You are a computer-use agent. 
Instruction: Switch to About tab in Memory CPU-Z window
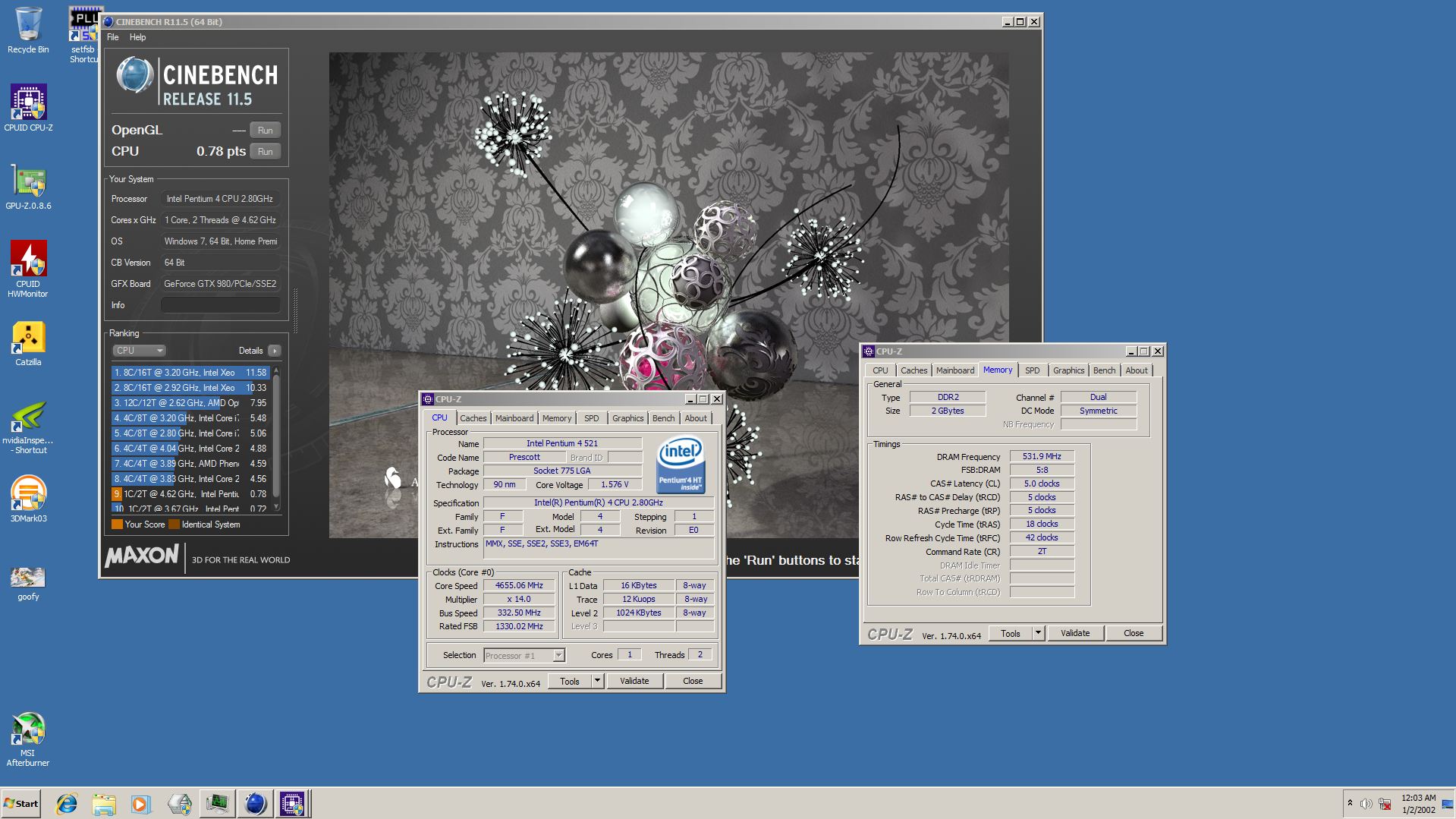[1137, 370]
